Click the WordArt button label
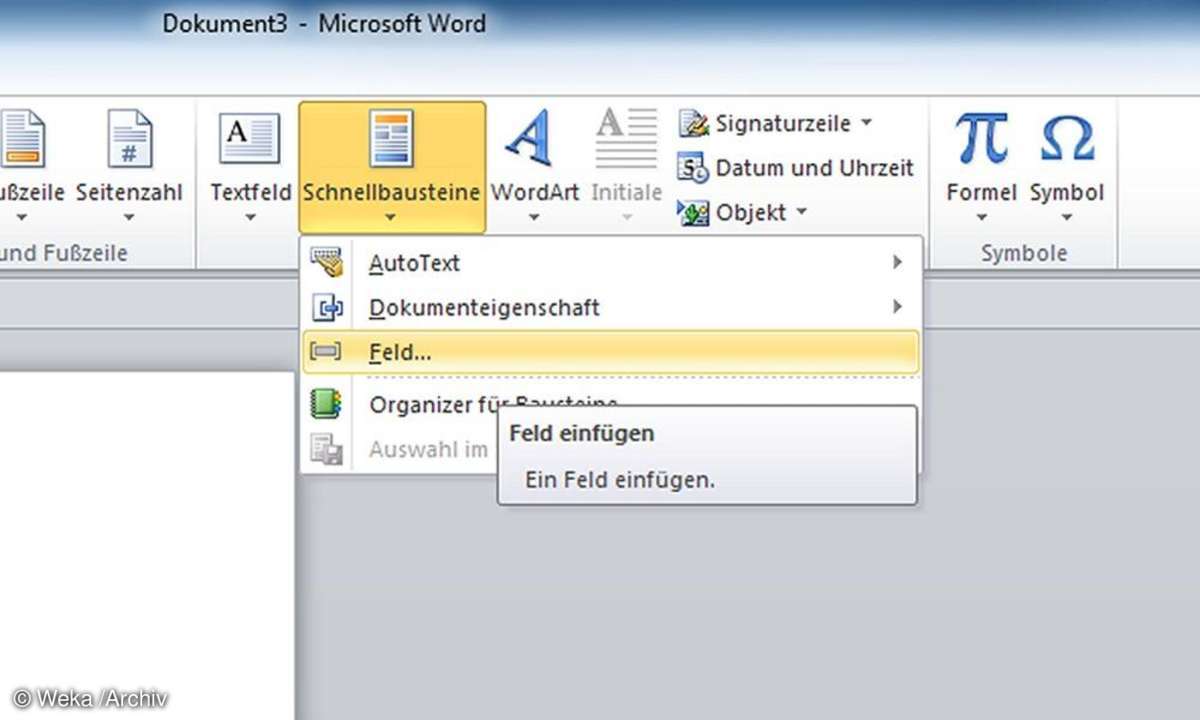 point(535,192)
